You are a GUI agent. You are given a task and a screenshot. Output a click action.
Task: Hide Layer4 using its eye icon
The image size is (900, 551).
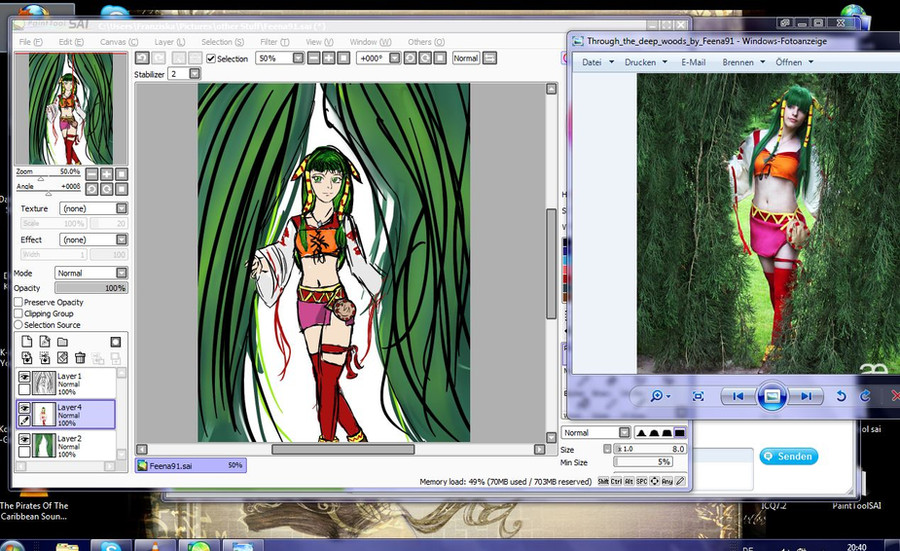(24, 408)
